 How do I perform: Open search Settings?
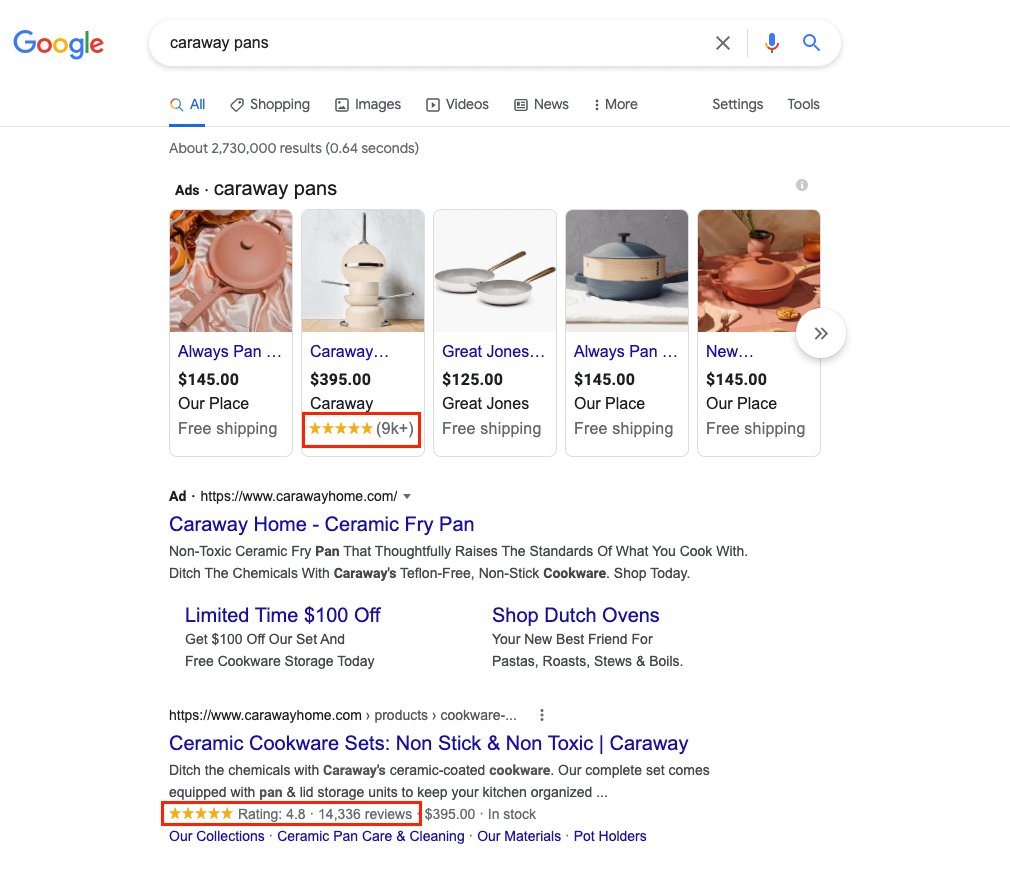(738, 104)
